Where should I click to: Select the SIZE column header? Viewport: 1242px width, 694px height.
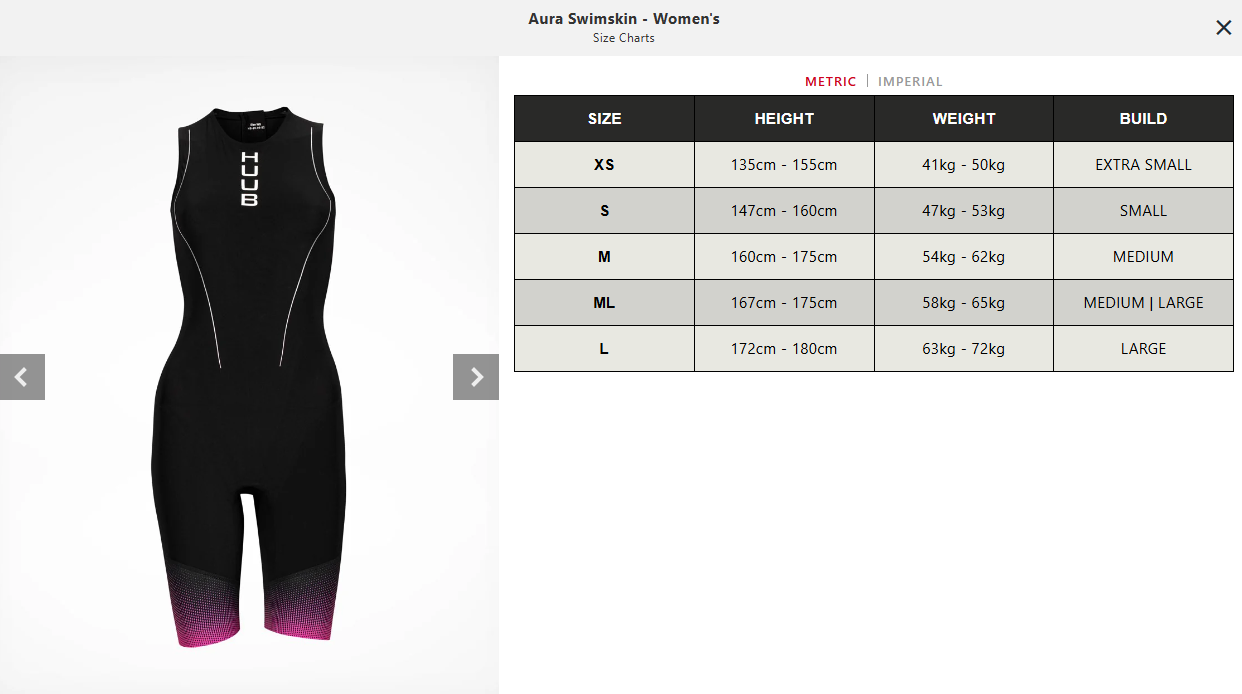coord(604,118)
